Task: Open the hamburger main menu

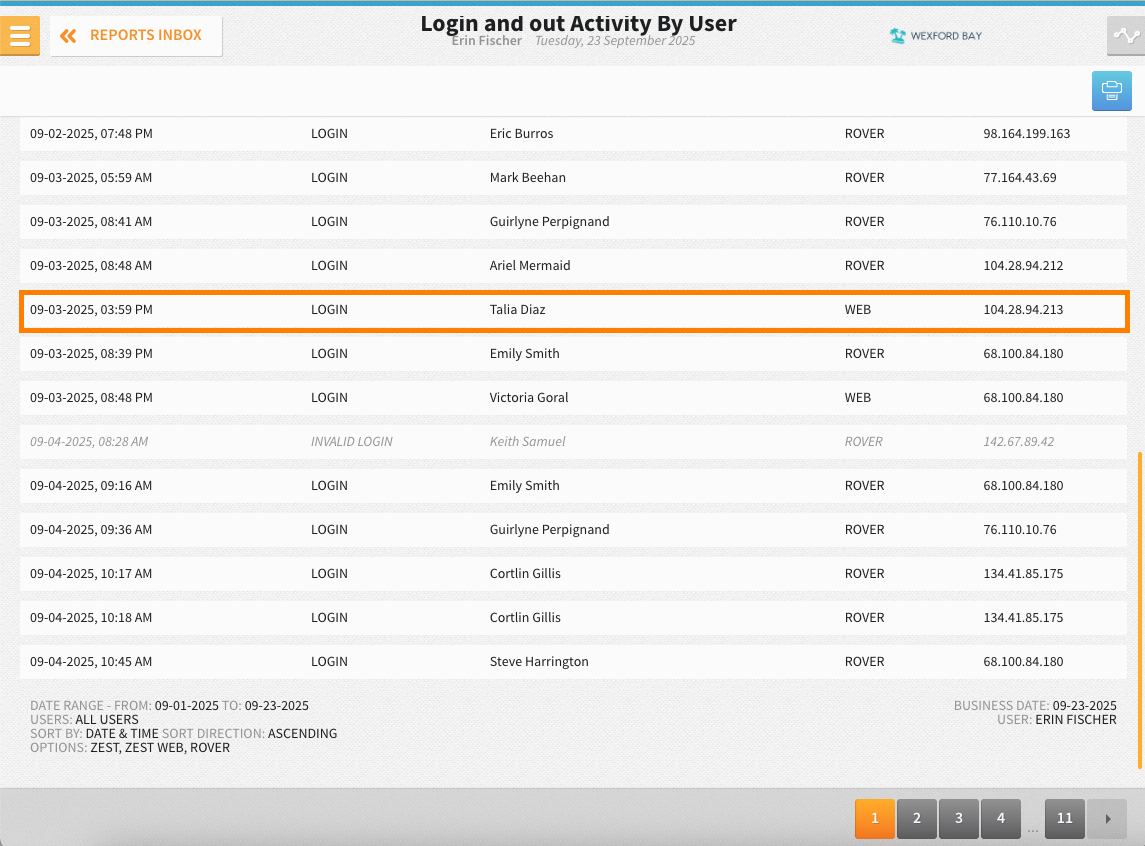Action: coord(20,35)
